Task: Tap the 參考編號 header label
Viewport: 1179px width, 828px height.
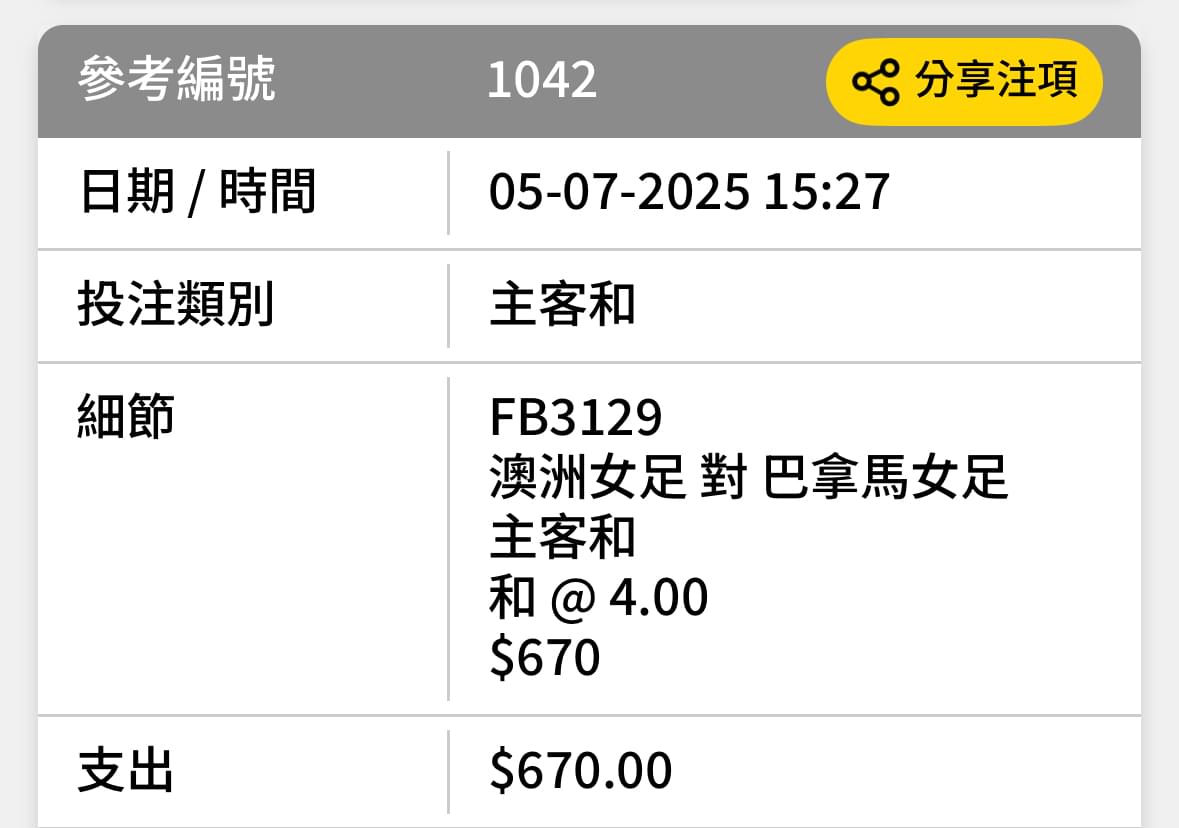Action: (x=177, y=79)
